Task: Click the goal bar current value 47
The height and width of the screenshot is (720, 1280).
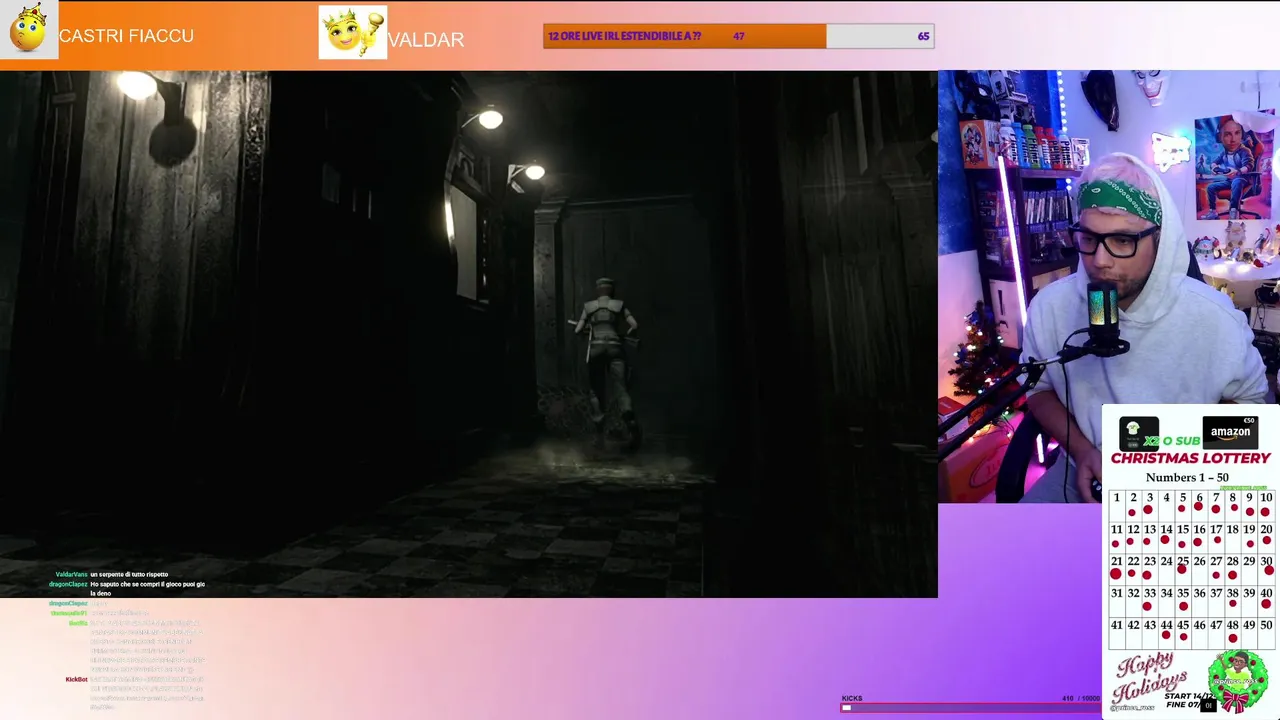Action: pyautogui.click(x=738, y=36)
